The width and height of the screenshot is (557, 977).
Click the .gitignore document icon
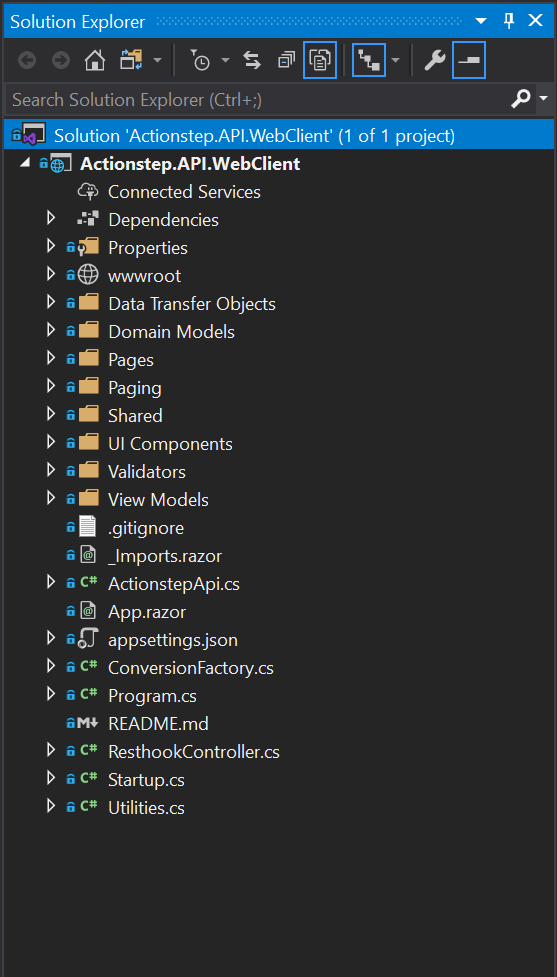point(88,528)
